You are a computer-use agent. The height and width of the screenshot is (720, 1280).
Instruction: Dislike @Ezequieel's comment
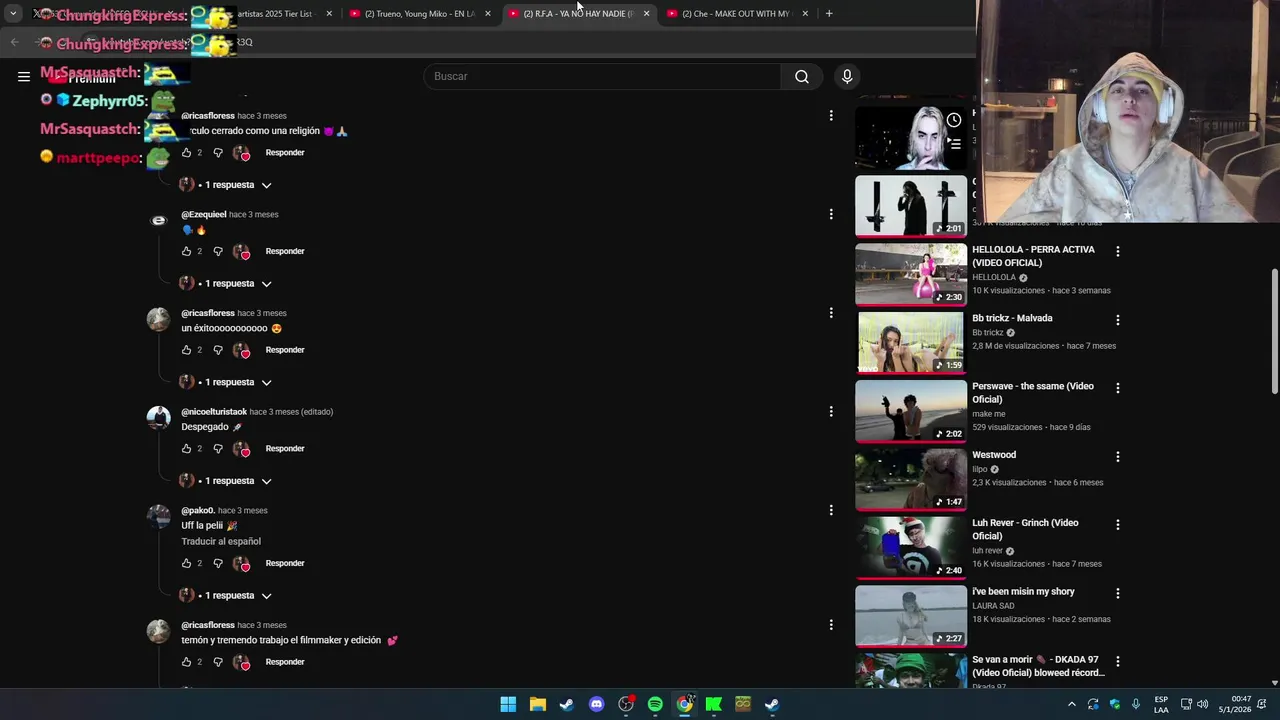[218, 251]
